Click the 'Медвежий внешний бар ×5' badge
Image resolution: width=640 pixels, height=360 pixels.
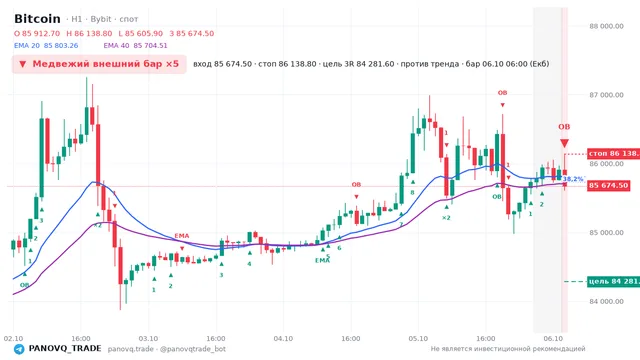[99, 64]
